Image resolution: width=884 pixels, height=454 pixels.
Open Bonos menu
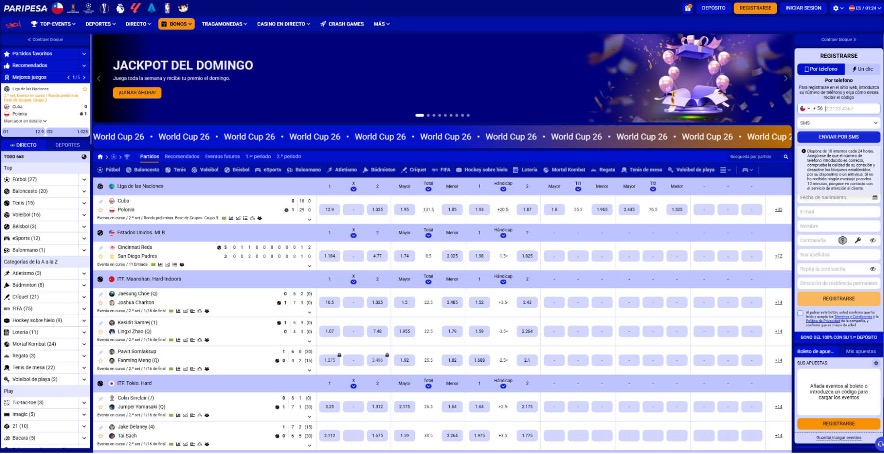pos(176,24)
